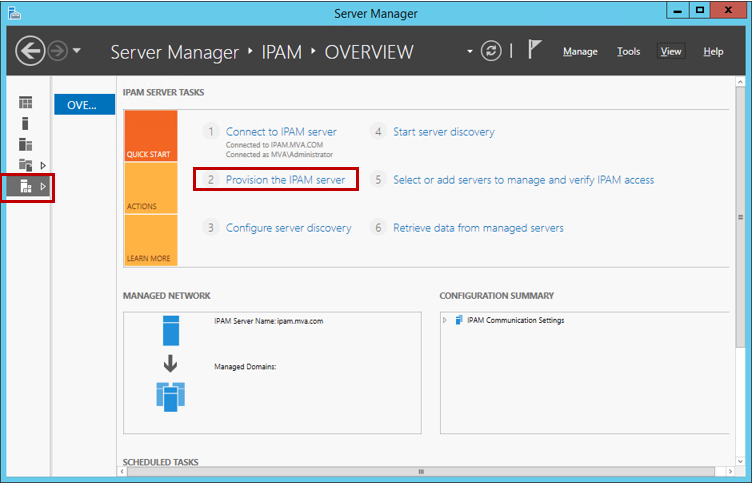Select the Local Server sidebar icon
The height and width of the screenshot is (483, 752).
(25, 123)
